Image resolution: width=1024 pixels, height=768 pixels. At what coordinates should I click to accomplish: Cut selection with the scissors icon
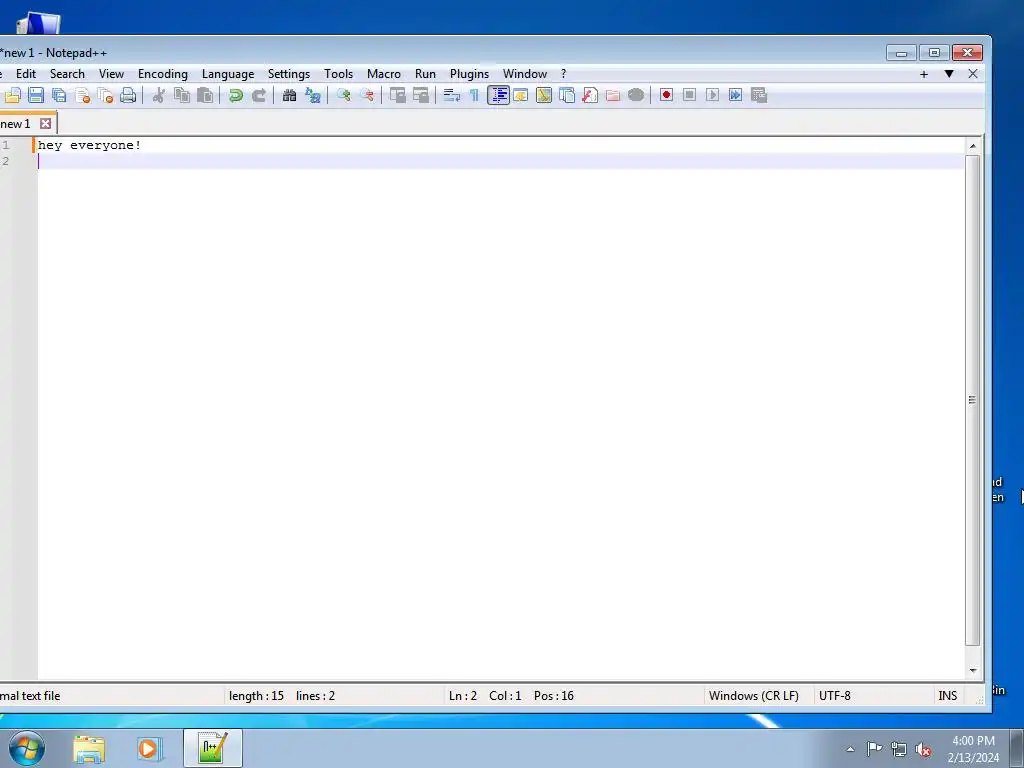158,95
